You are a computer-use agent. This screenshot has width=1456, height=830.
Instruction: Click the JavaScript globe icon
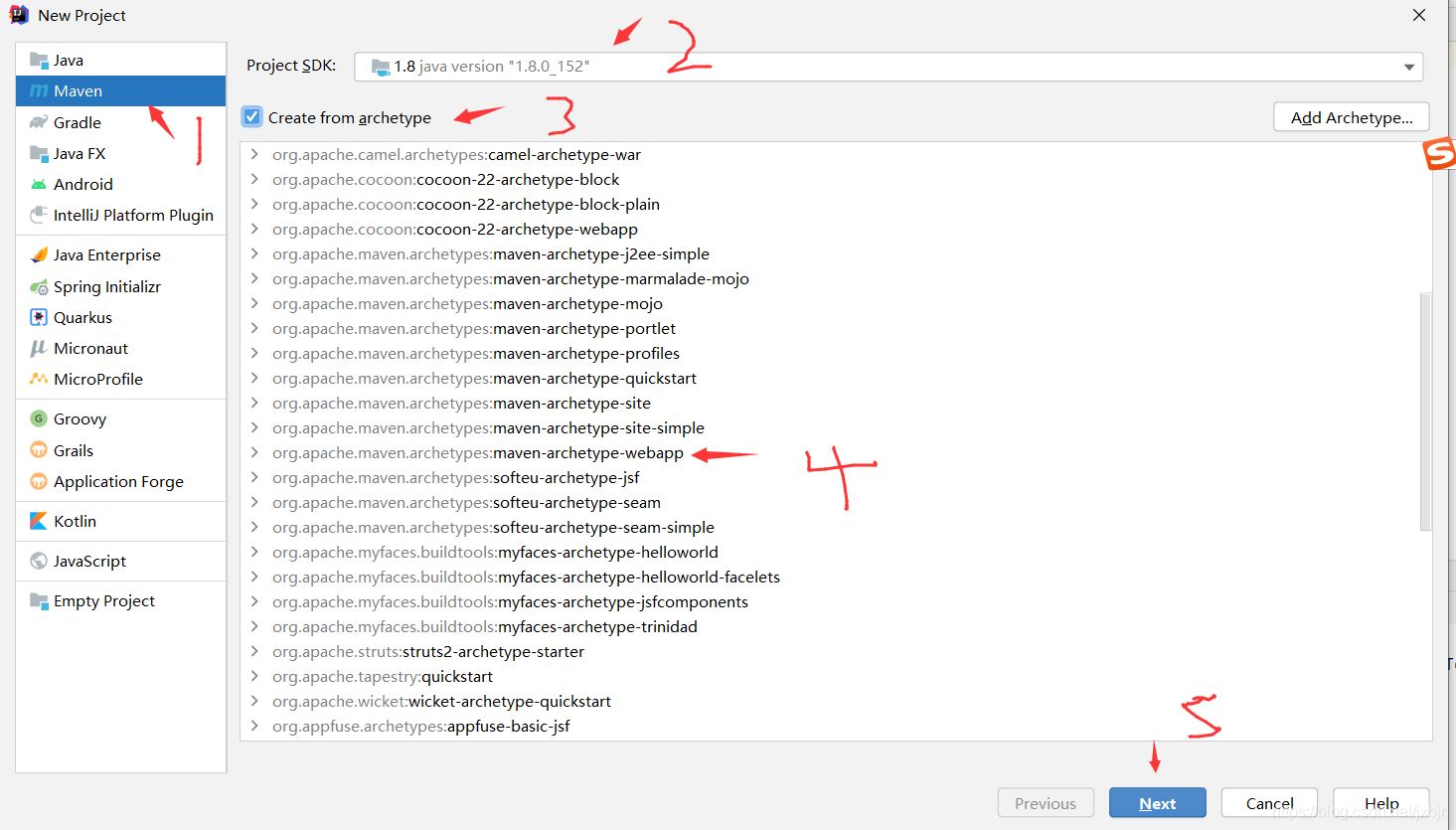39,561
